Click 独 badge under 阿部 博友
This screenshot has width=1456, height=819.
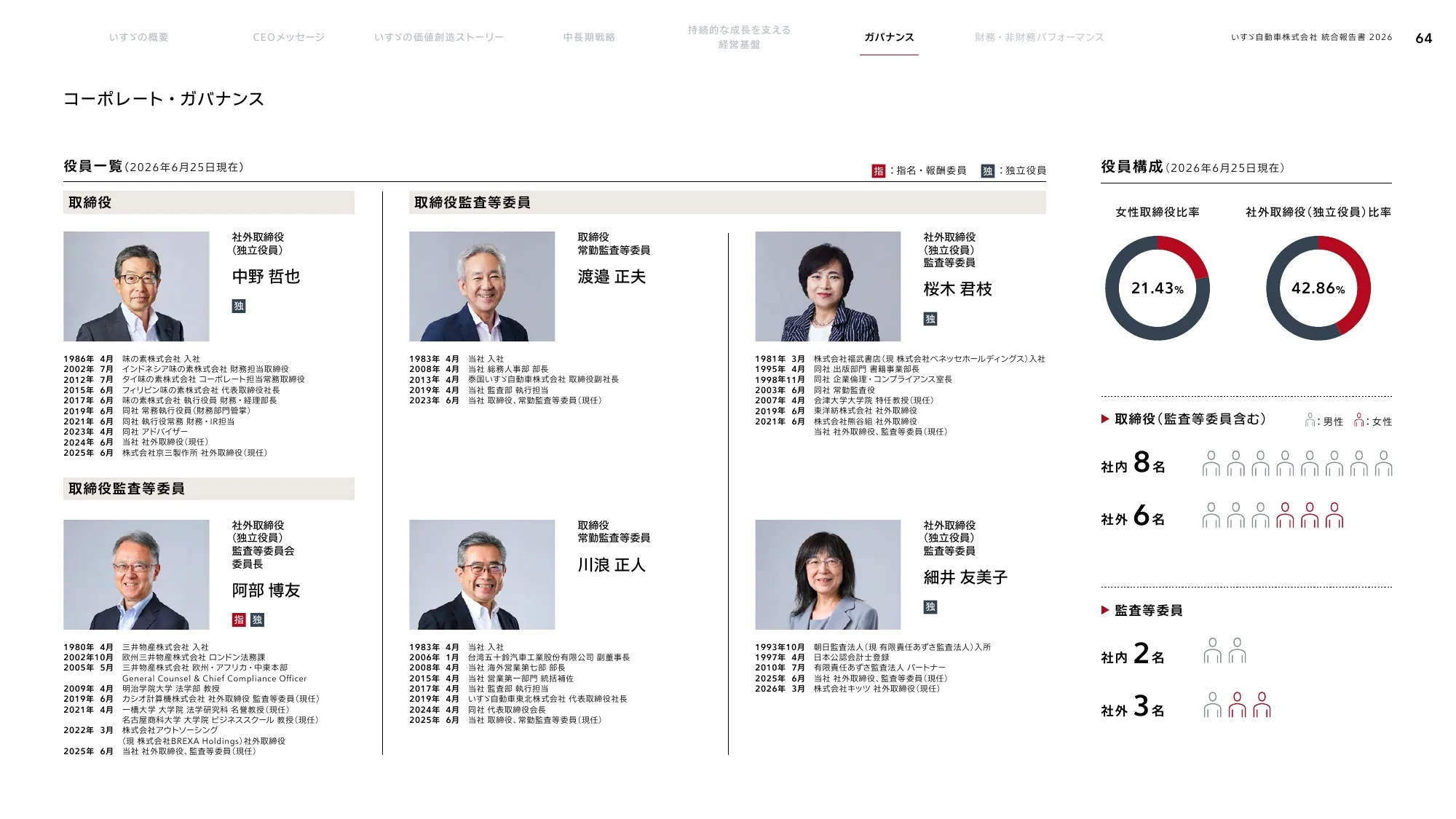tap(257, 620)
